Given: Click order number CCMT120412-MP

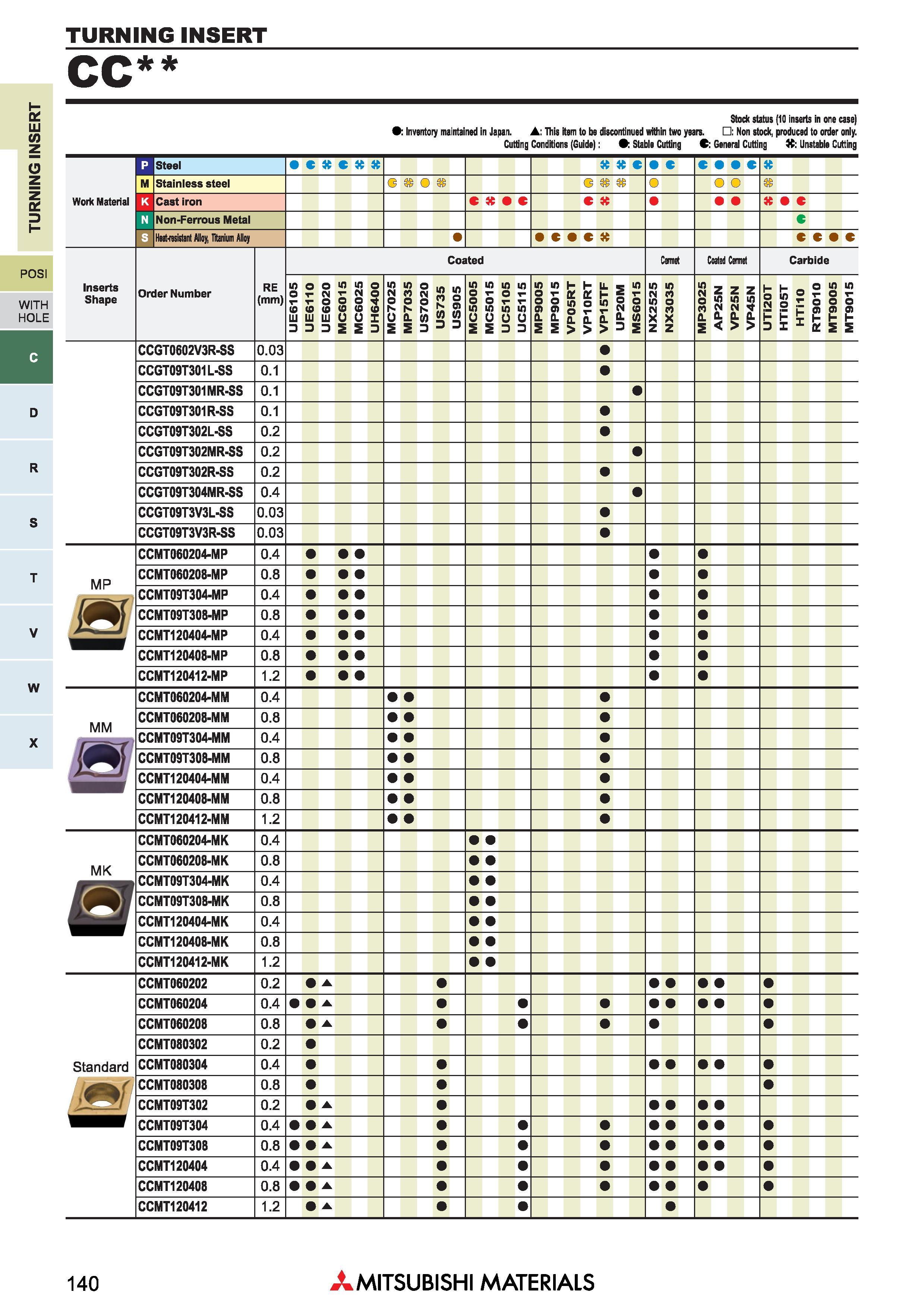Looking at the screenshot, I should pyautogui.click(x=183, y=676).
